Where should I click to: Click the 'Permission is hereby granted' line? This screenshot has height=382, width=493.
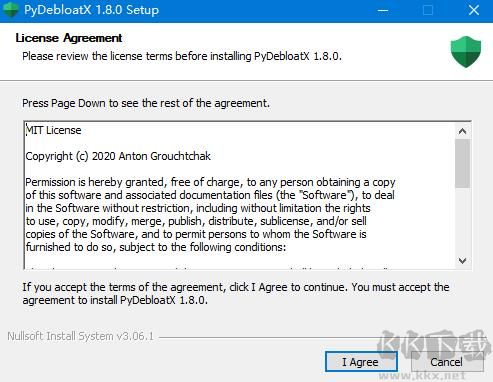pyautogui.click(x=210, y=182)
